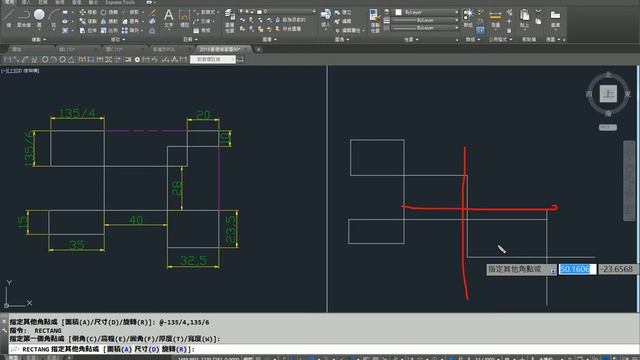Click the 23.5 dimension text
This screenshot has height=360, width=640.
[231, 229]
